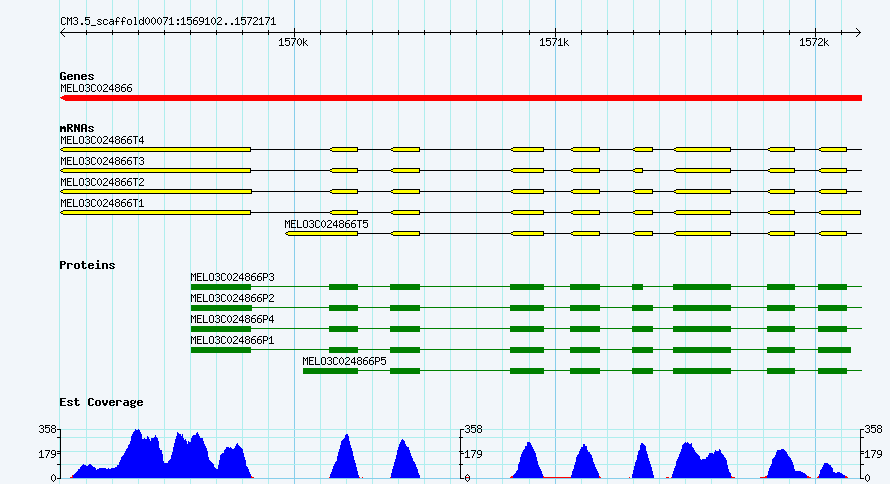Click the long first yellow exon of MEL03C024866T4

click(x=156, y=150)
